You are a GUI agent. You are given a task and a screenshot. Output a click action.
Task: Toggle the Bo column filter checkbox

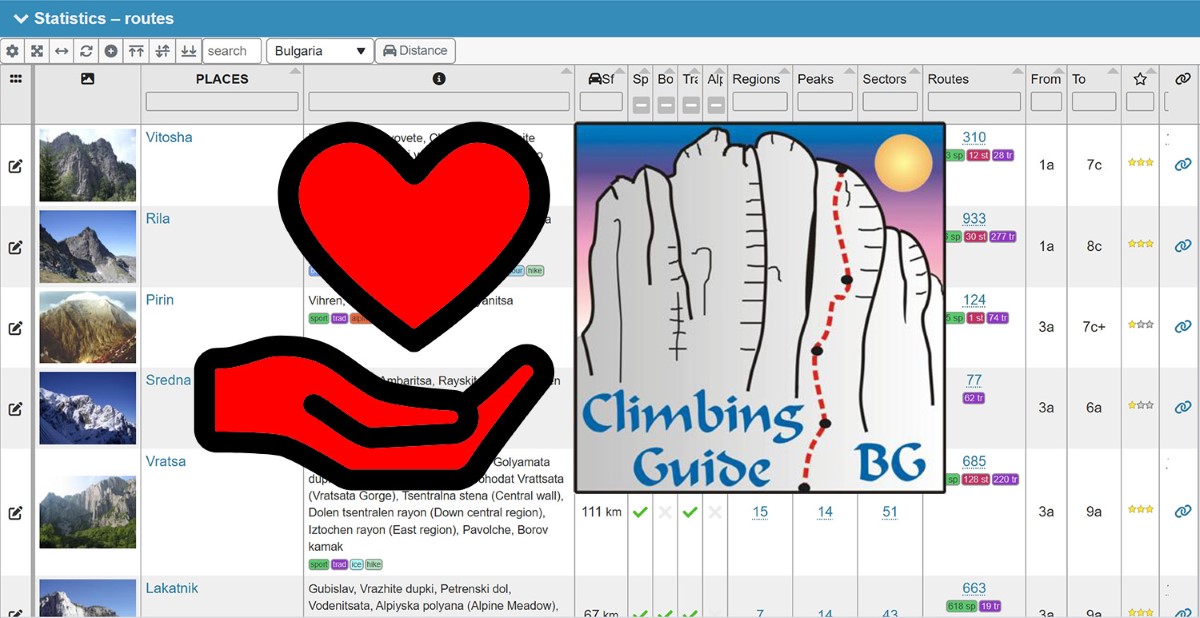point(666,105)
